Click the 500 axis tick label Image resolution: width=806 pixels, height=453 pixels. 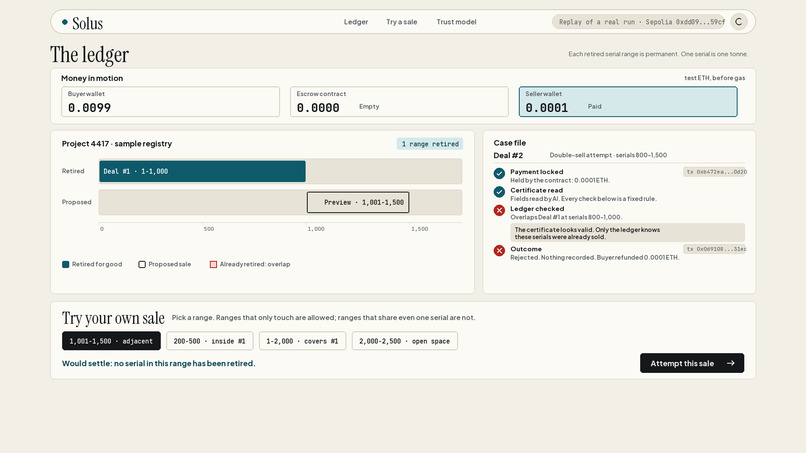click(x=209, y=229)
